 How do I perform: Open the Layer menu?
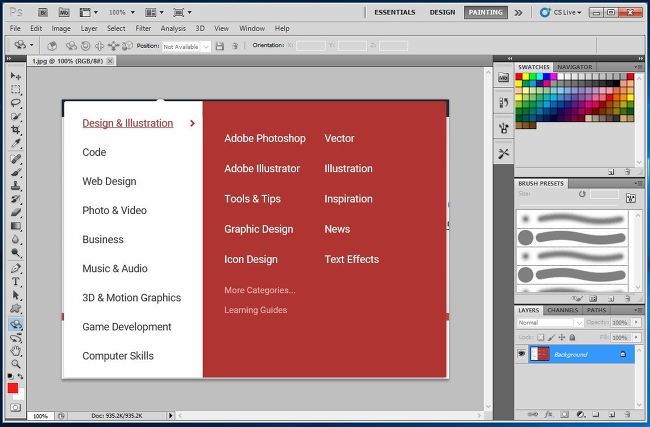[x=89, y=28]
